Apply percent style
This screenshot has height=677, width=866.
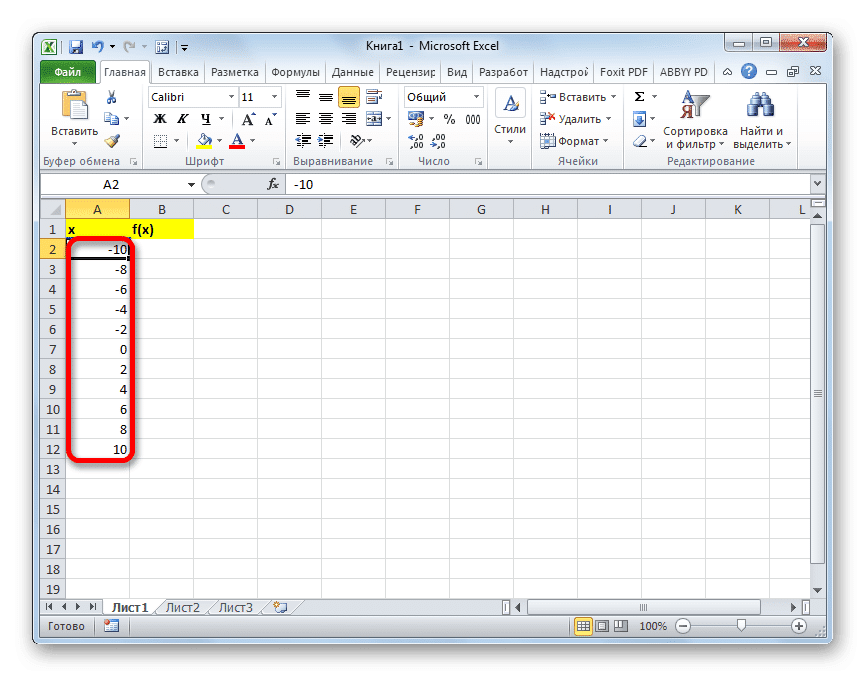(x=450, y=119)
